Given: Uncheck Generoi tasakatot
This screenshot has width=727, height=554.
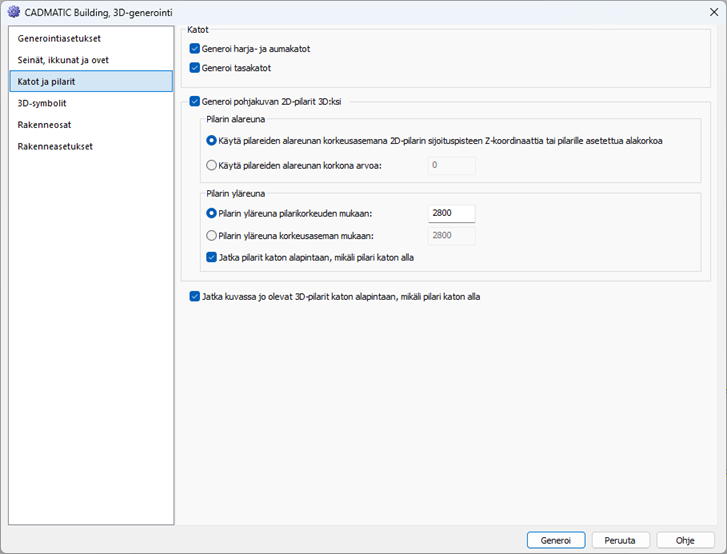Looking at the screenshot, I should (195, 68).
